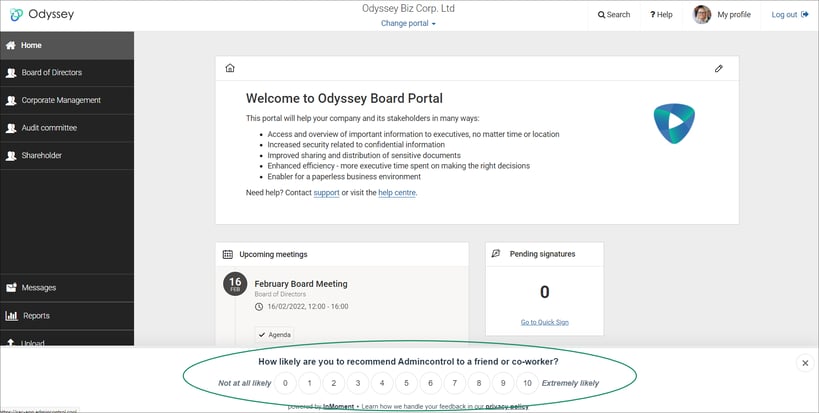Toggle the Agenda checkmark button
The image size is (819, 413).
pos(274,335)
